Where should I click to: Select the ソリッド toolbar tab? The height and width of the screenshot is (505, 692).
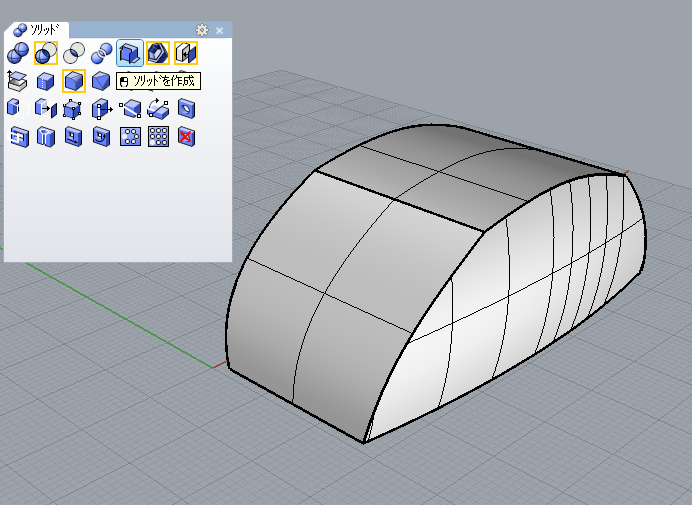click(x=36, y=30)
